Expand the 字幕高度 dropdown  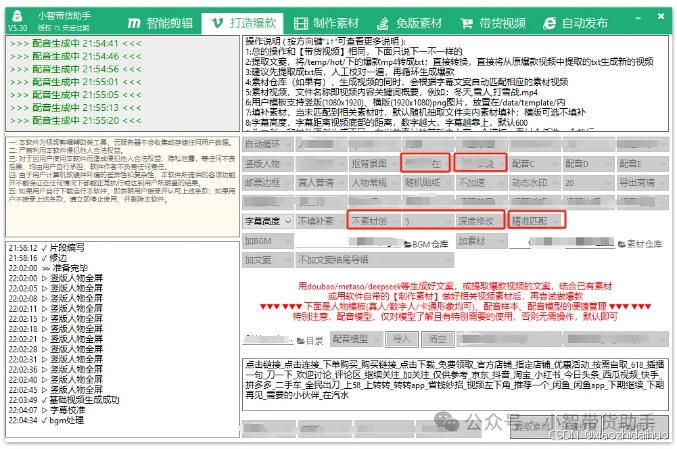tap(268, 221)
